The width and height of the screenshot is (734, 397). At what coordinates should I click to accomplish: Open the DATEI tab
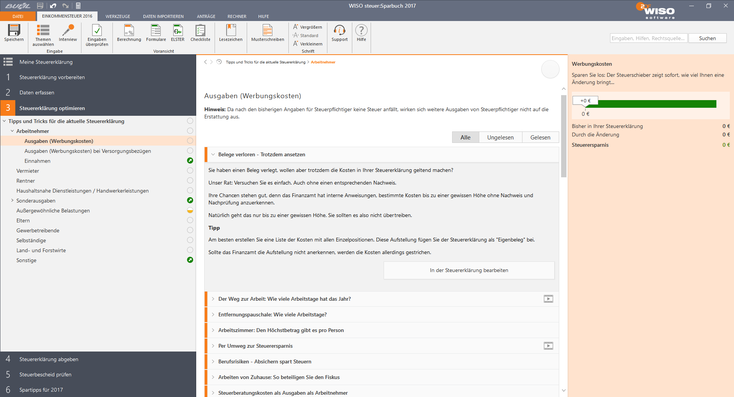[18, 16]
